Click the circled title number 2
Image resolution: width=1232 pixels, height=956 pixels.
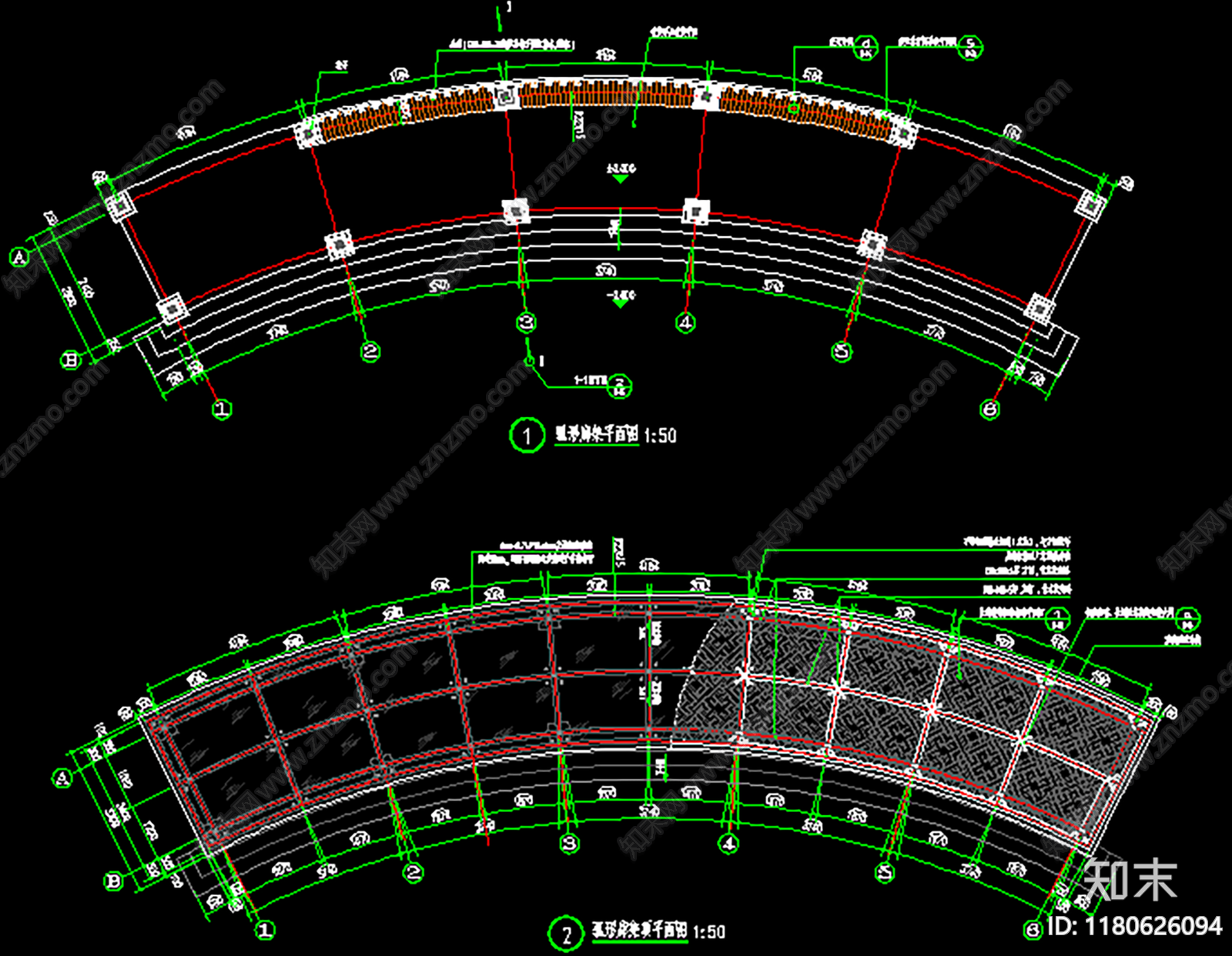click(566, 934)
